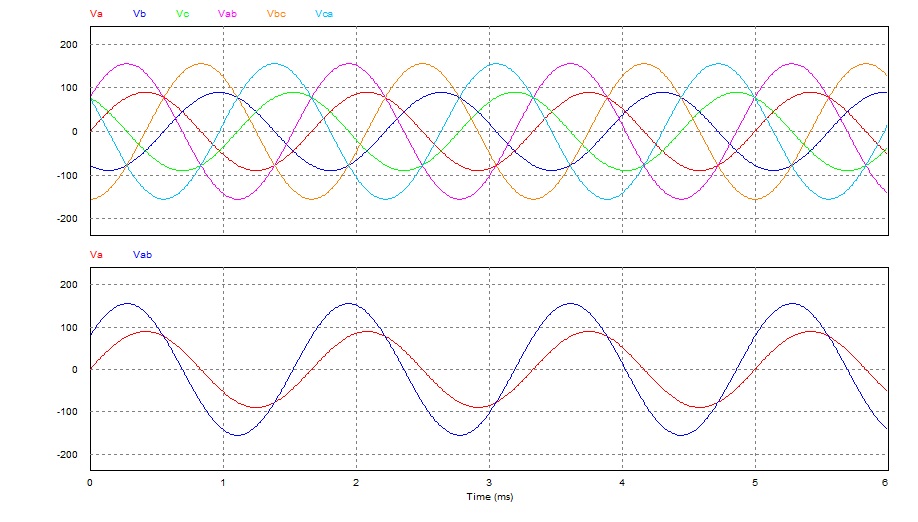This screenshot has width=918, height=522.
Task: Click the 2 tick on the time axis
Action: (x=356, y=483)
